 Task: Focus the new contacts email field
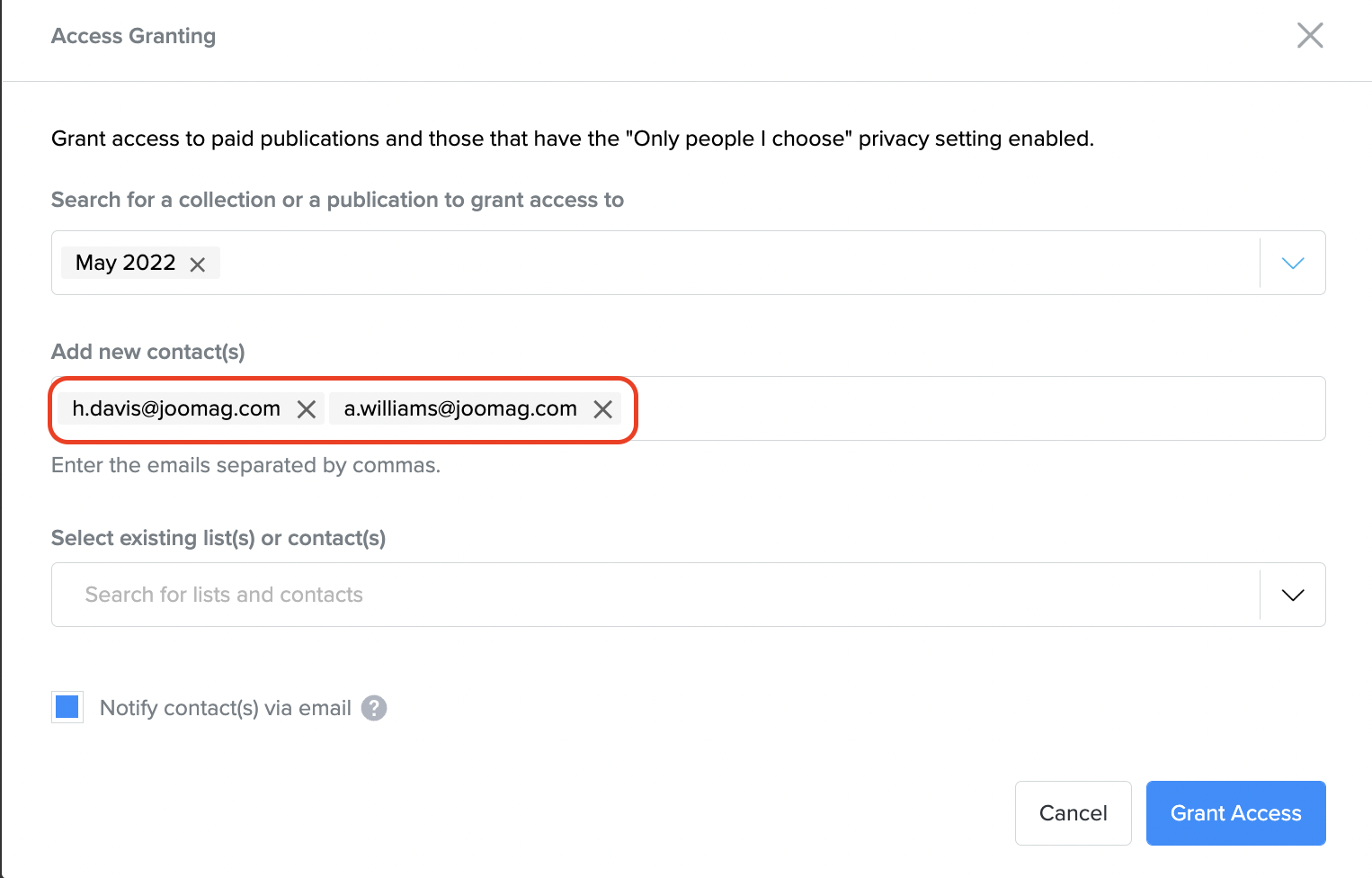[x=971, y=409]
